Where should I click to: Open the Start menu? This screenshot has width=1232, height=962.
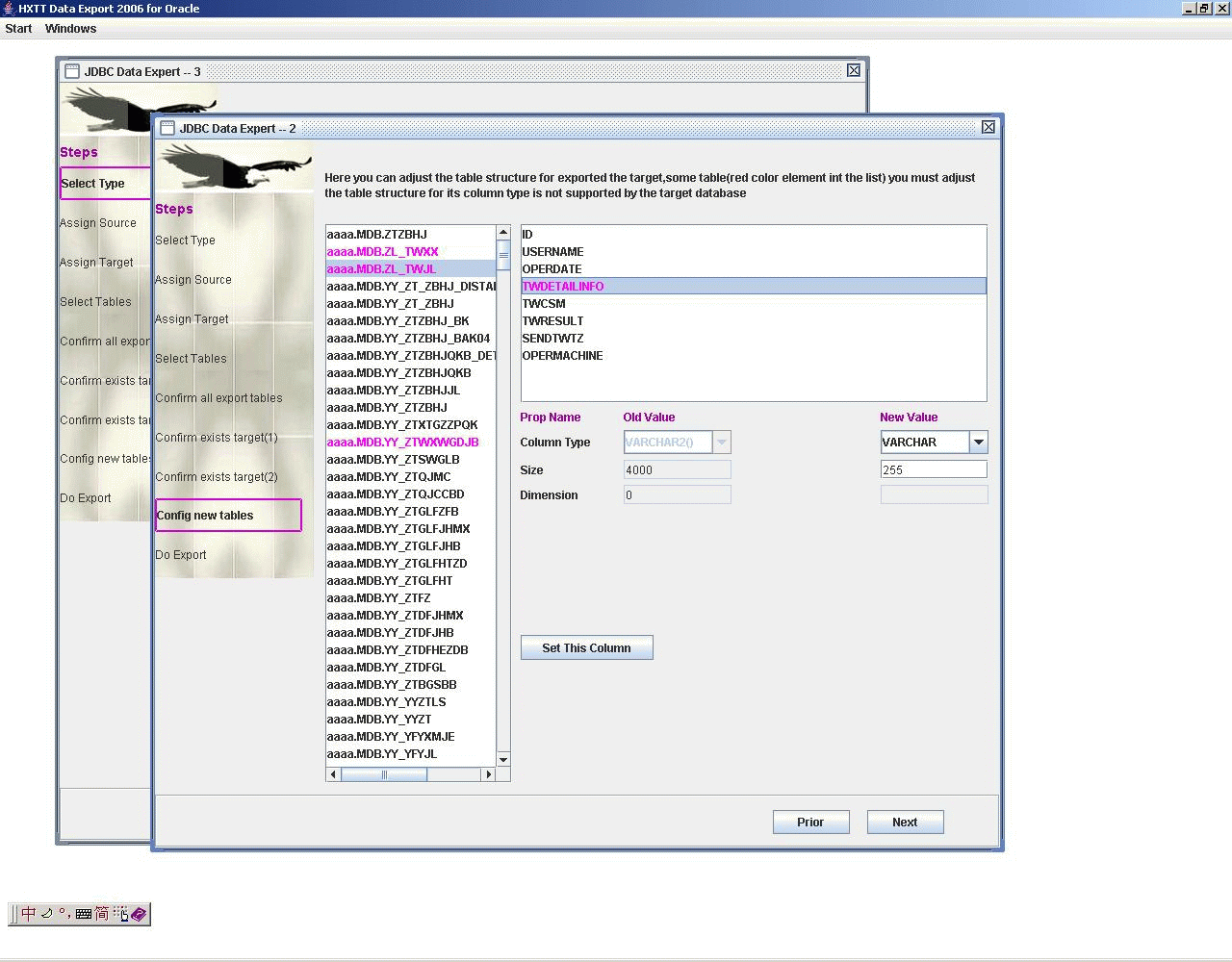pos(17,28)
